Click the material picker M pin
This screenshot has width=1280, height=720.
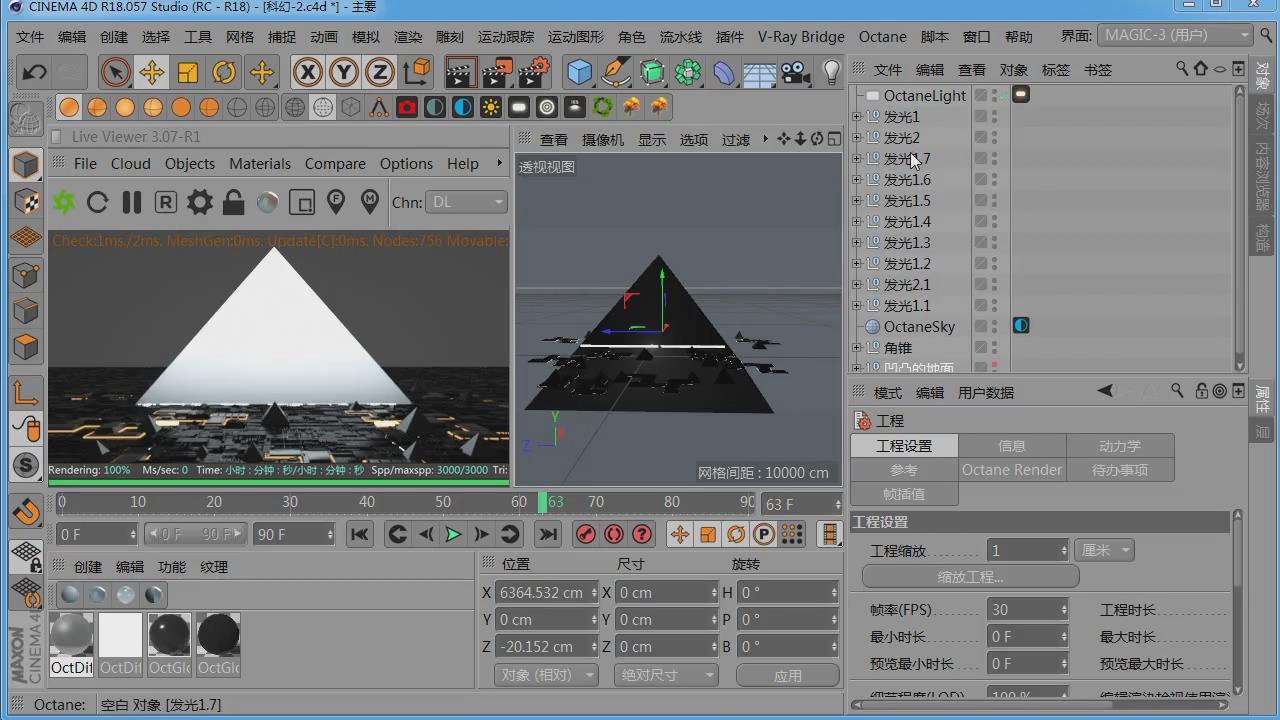click(x=369, y=202)
